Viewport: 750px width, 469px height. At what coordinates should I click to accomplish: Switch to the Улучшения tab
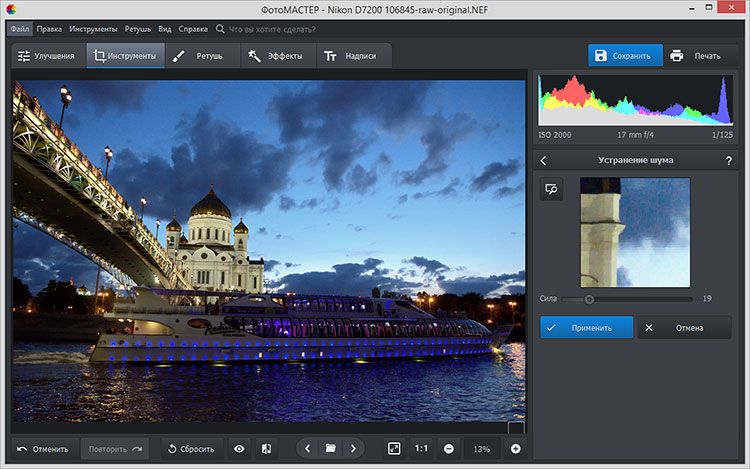[x=46, y=56]
